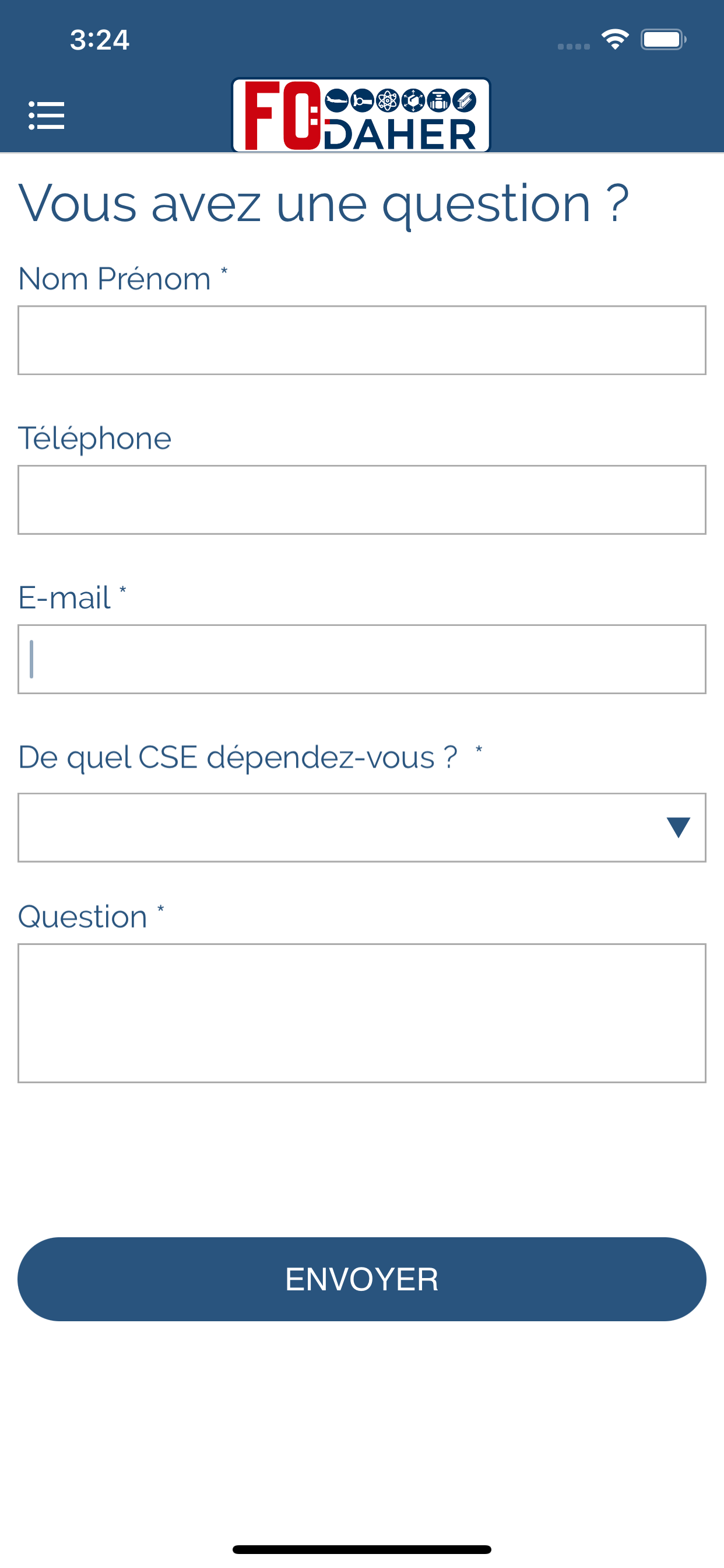724x1568 pixels.
Task: Tap the package with arrows icon
Action: tap(414, 100)
